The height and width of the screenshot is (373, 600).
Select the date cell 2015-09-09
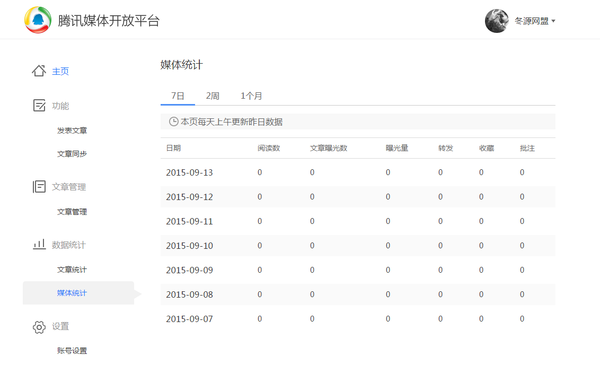[189, 270]
